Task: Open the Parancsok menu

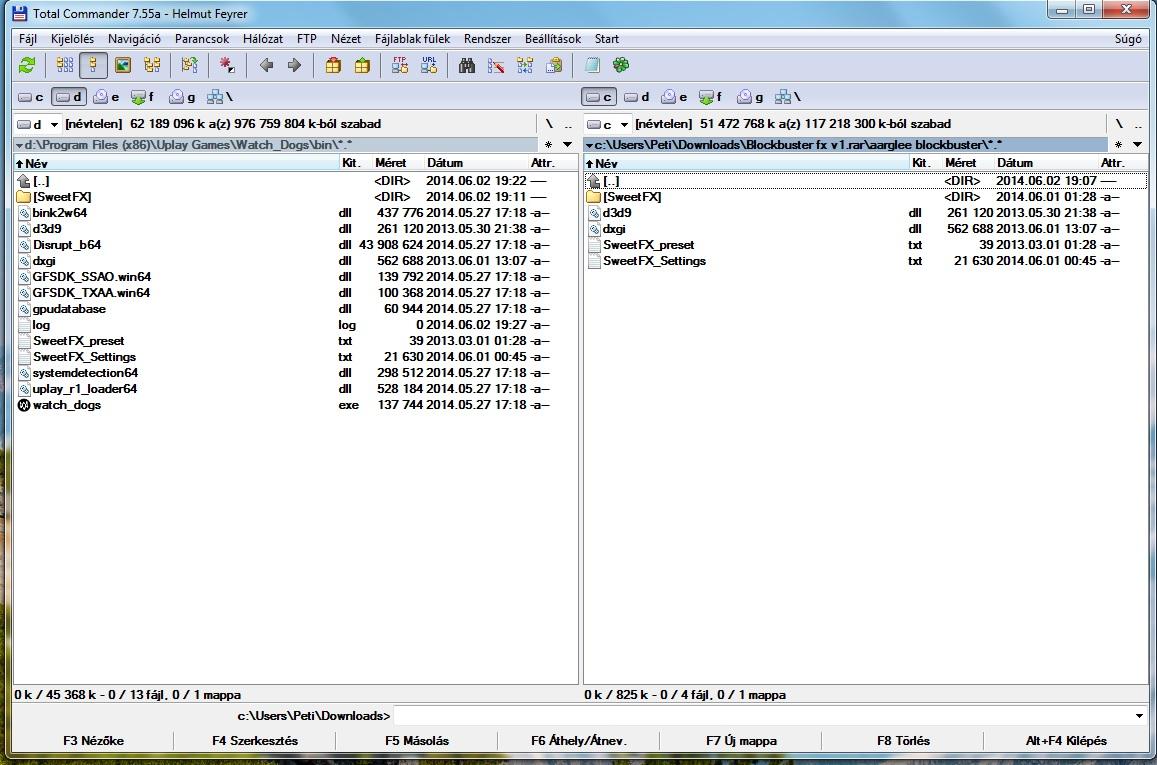Action: (x=201, y=39)
